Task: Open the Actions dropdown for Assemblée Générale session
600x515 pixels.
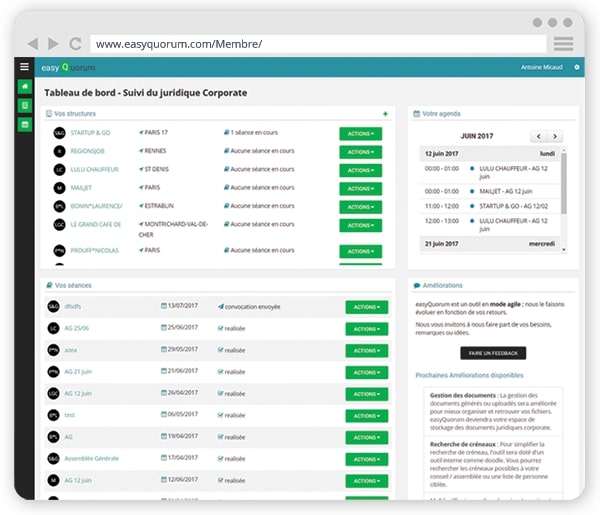Action: pos(366,459)
